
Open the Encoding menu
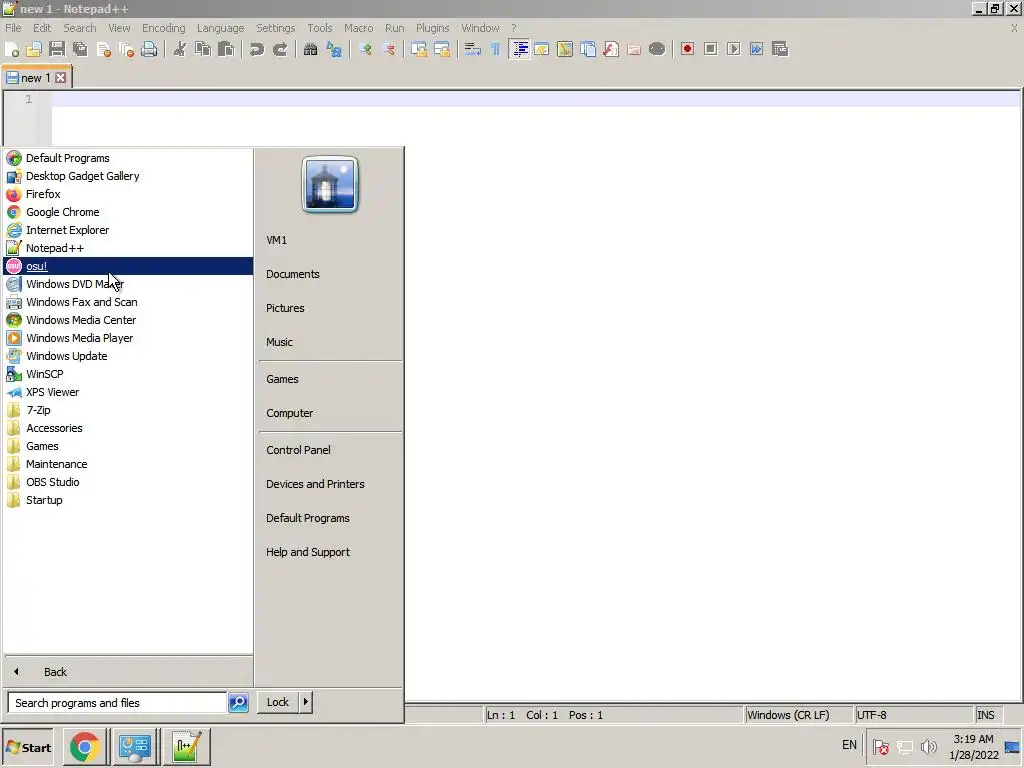[163, 28]
